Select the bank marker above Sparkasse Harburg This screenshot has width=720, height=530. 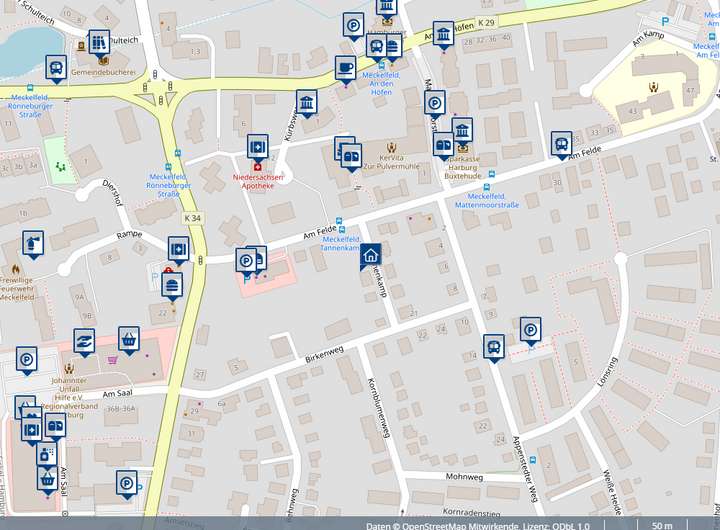click(x=462, y=130)
